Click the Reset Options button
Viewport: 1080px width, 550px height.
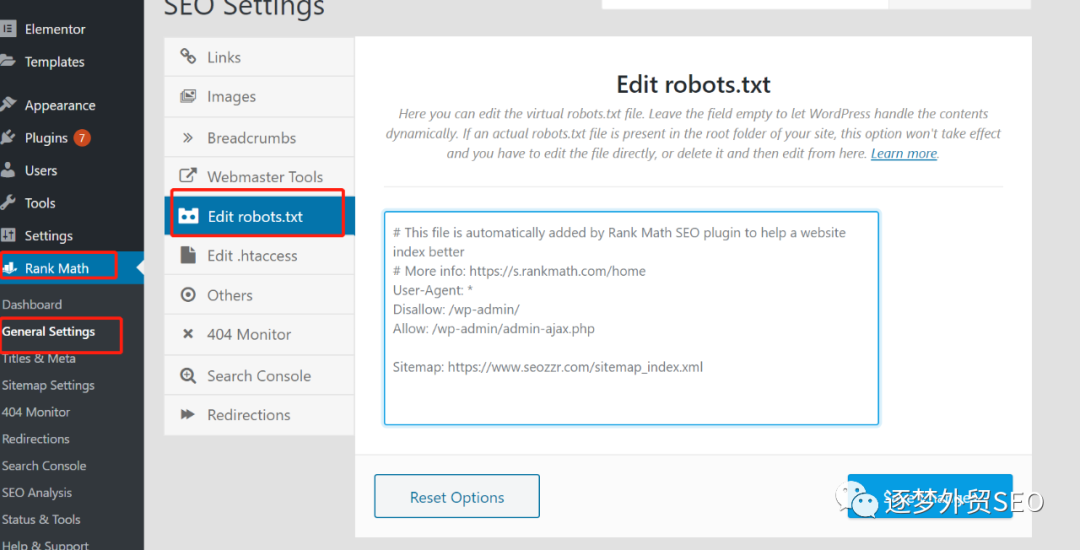(x=457, y=496)
